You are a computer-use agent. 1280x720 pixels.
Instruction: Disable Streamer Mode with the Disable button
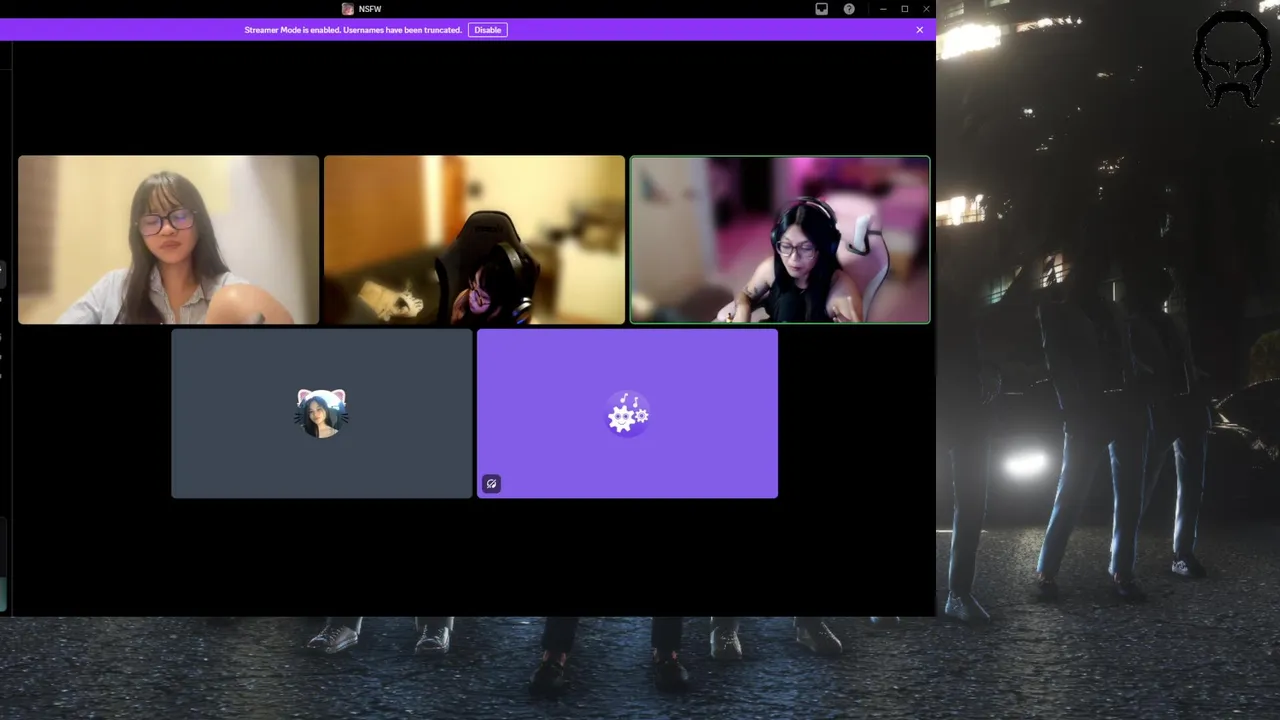point(487,30)
